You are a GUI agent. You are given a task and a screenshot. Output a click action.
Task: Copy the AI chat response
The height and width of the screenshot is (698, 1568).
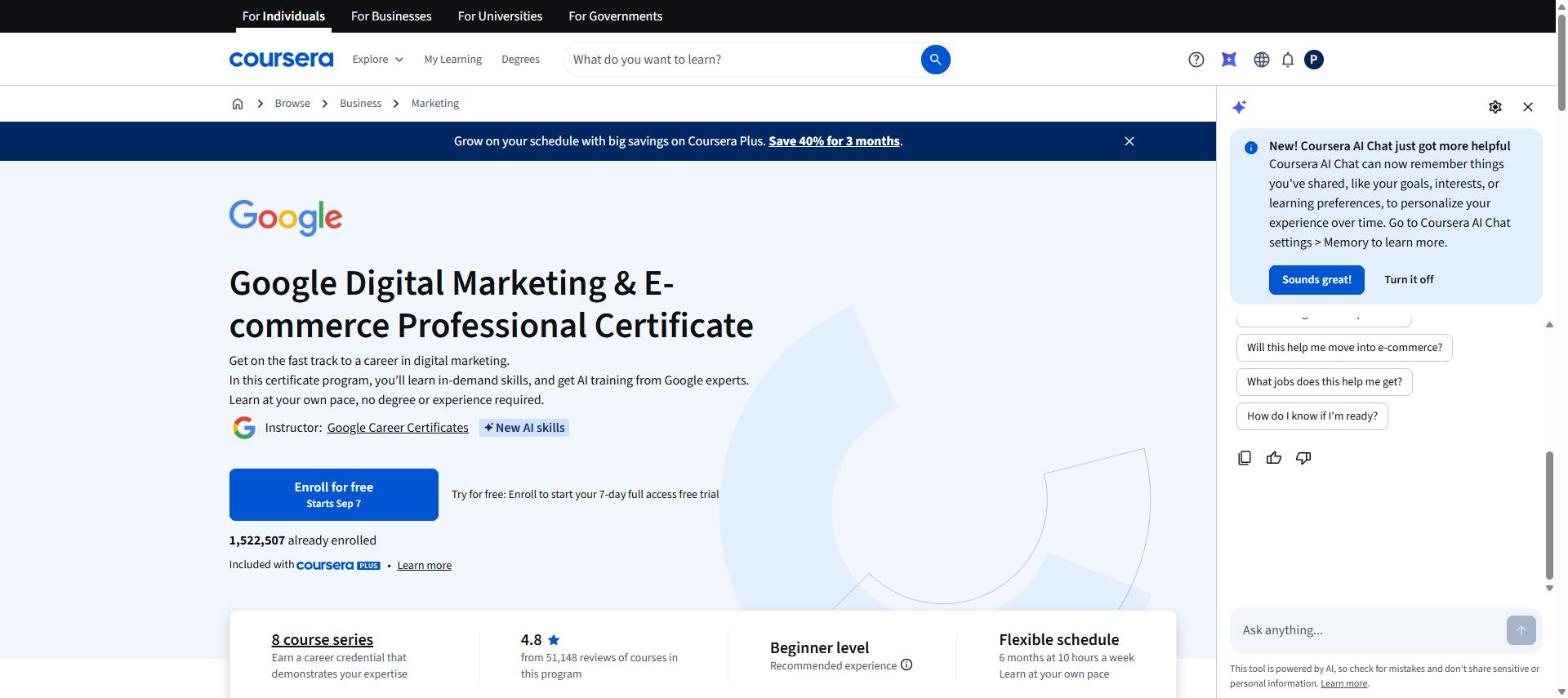point(1244,458)
